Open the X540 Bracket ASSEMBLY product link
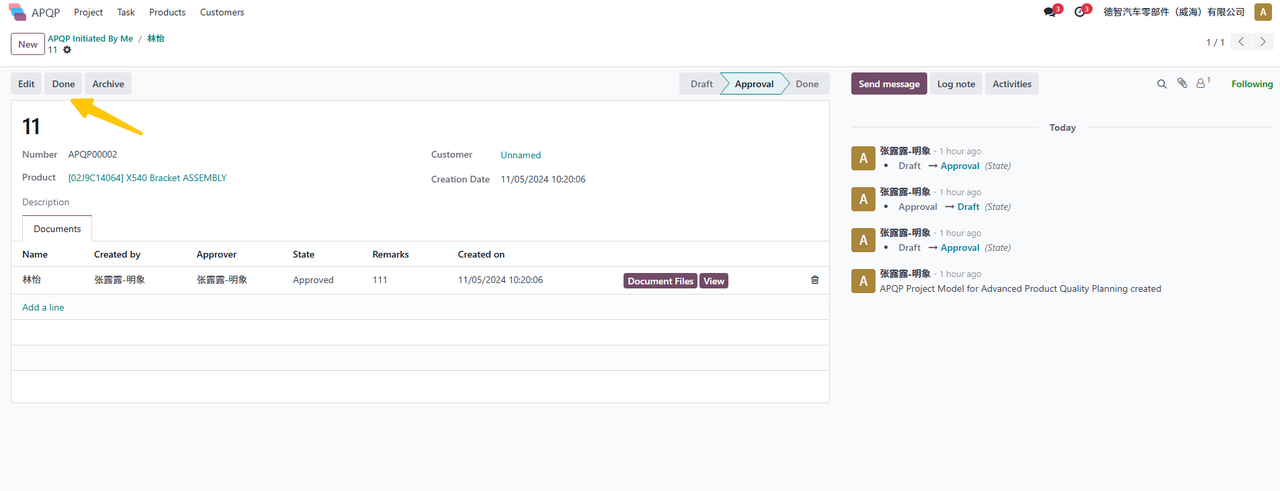The image size is (1280, 491). pos(147,178)
